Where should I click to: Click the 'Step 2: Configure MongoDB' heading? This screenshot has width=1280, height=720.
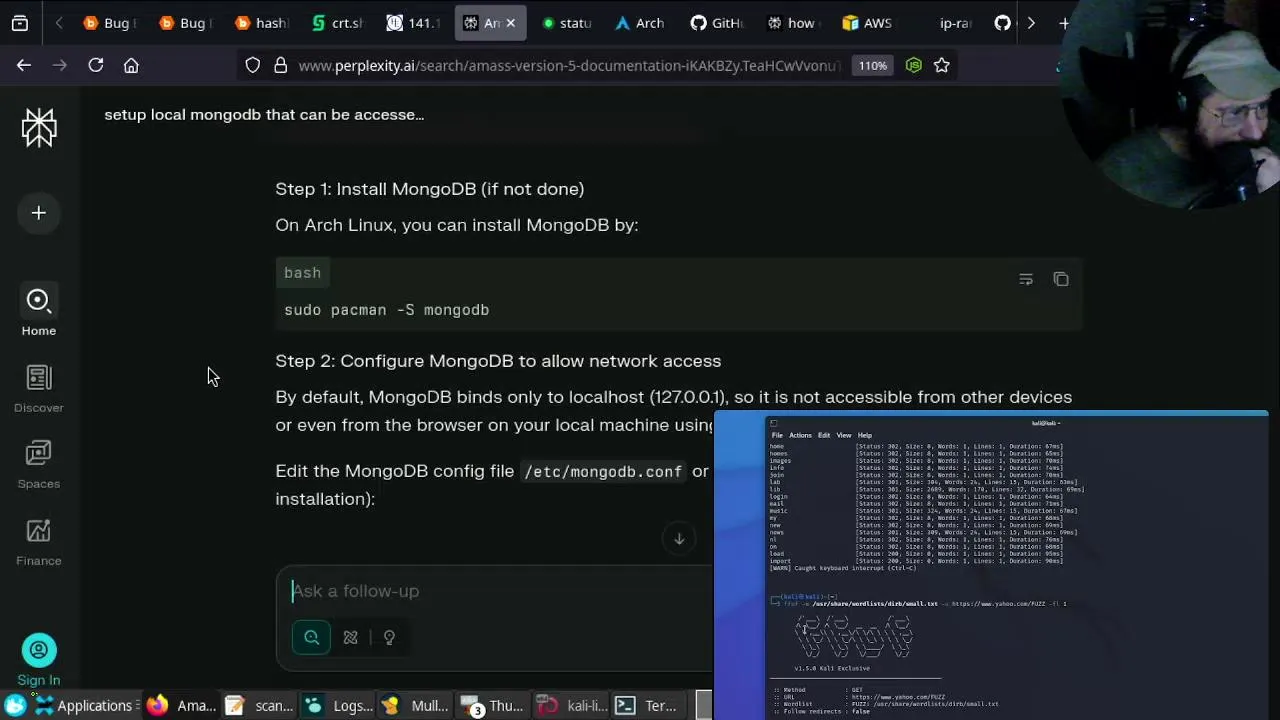click(x=498, y=361)
